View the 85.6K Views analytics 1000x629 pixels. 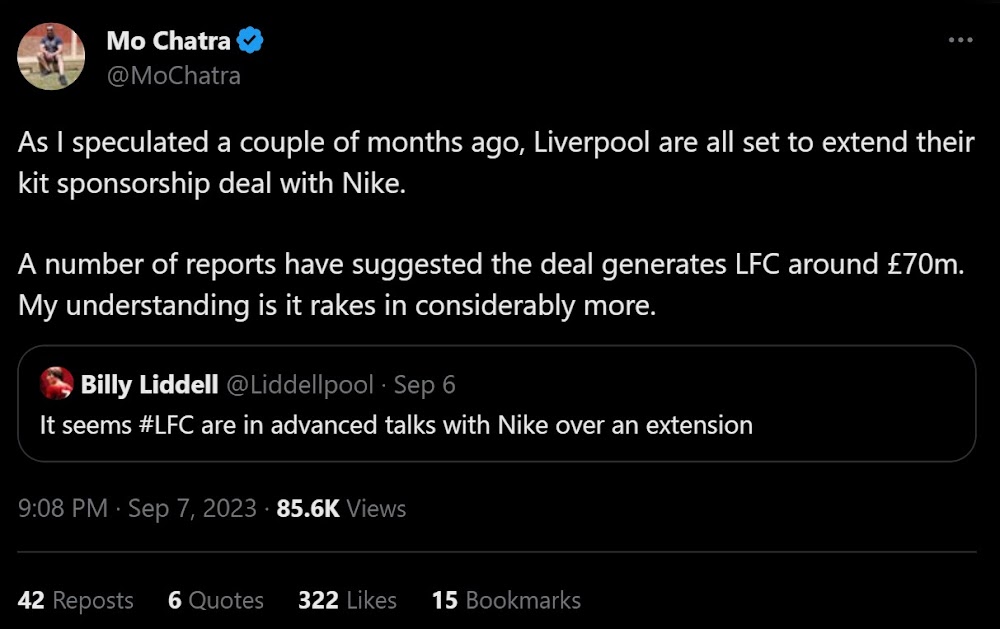point(341,508)
